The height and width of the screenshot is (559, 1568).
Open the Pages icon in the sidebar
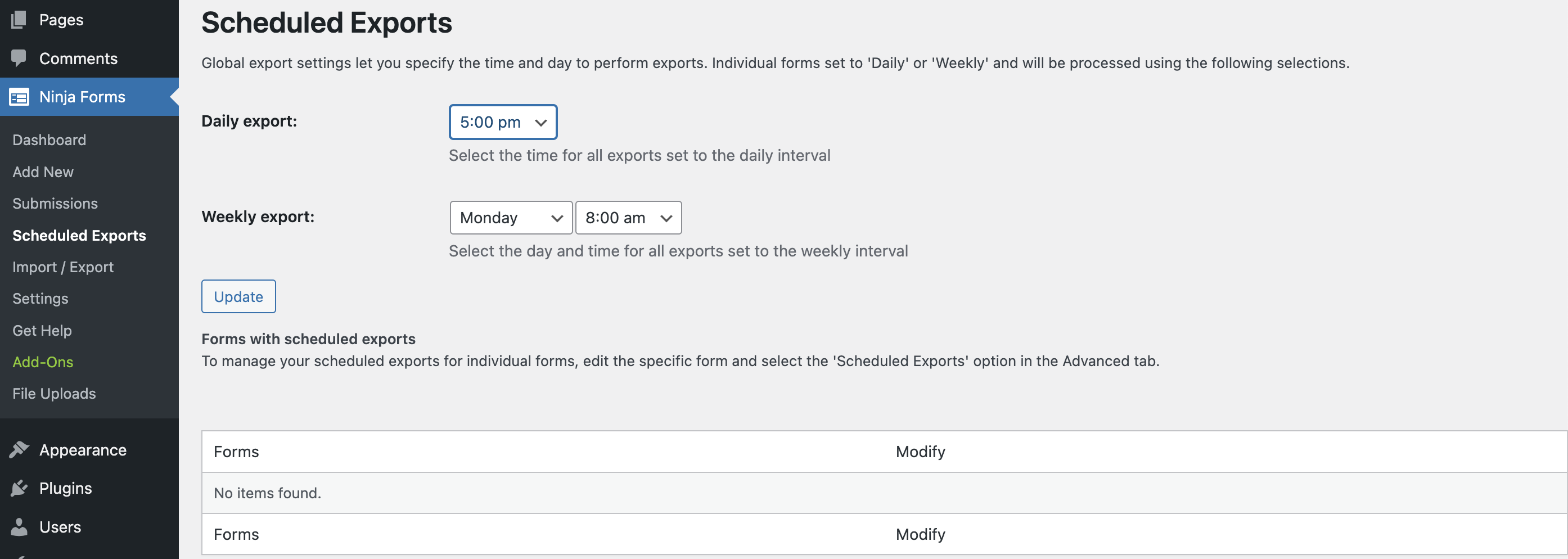(19, 19)
